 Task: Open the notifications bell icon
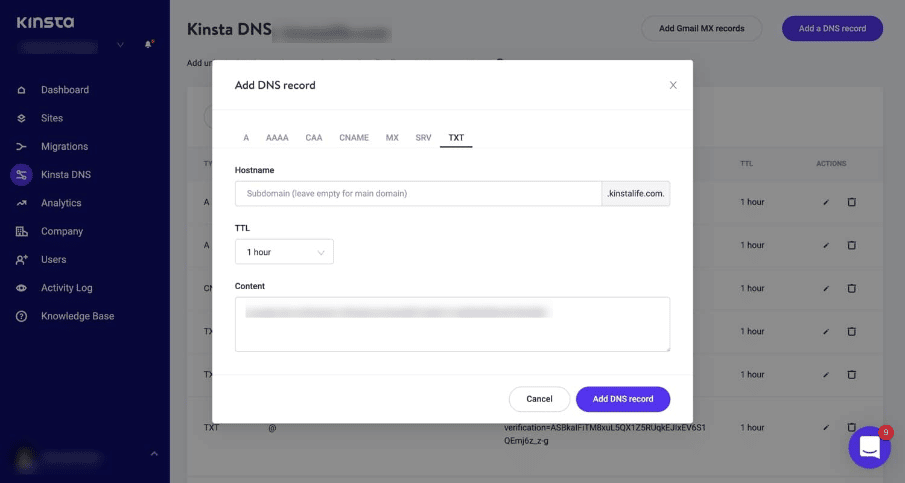click(x=148, y=44)
